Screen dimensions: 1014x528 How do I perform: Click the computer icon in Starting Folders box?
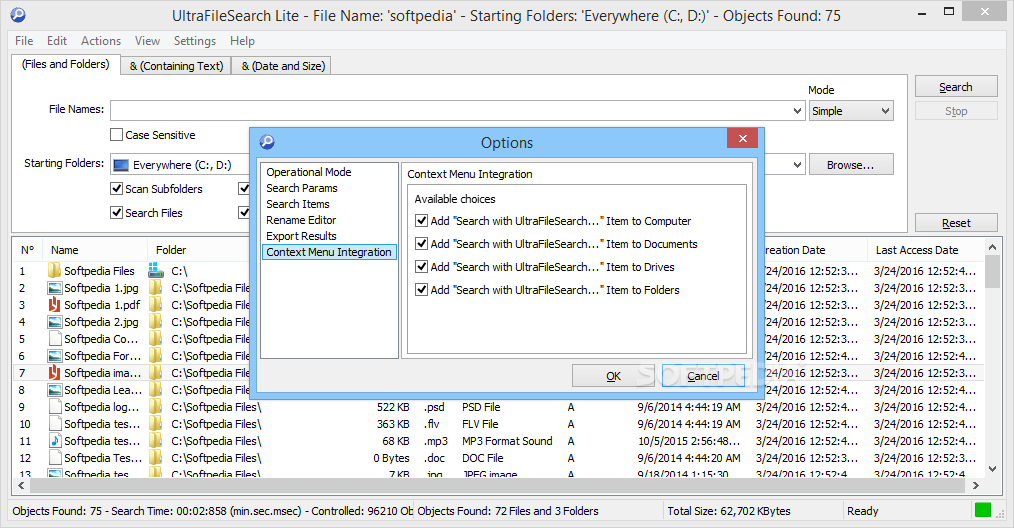pos(121,165)
